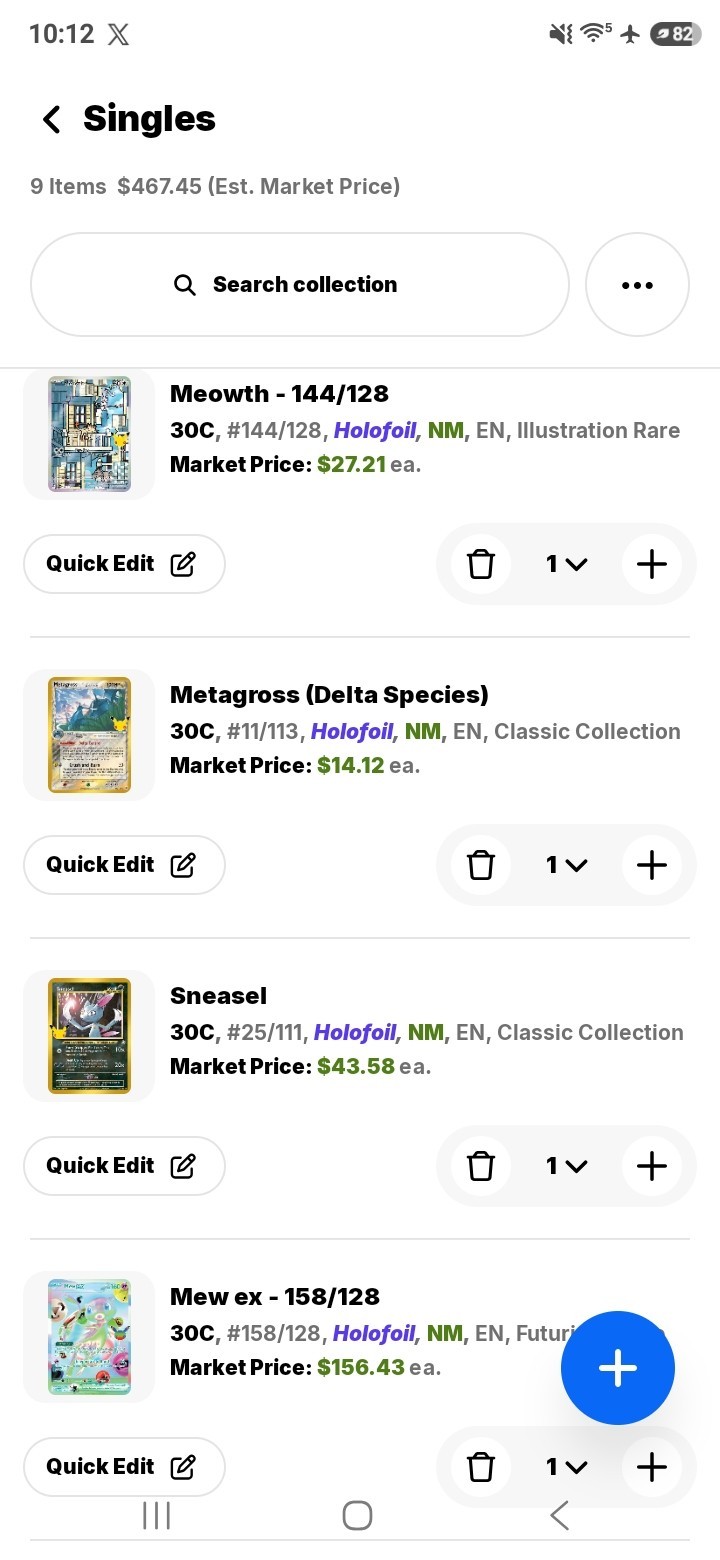Screen dimensions: 720x1560
Task: Add one more Sneasel with the plus icon
Action: pos(651,1166)
